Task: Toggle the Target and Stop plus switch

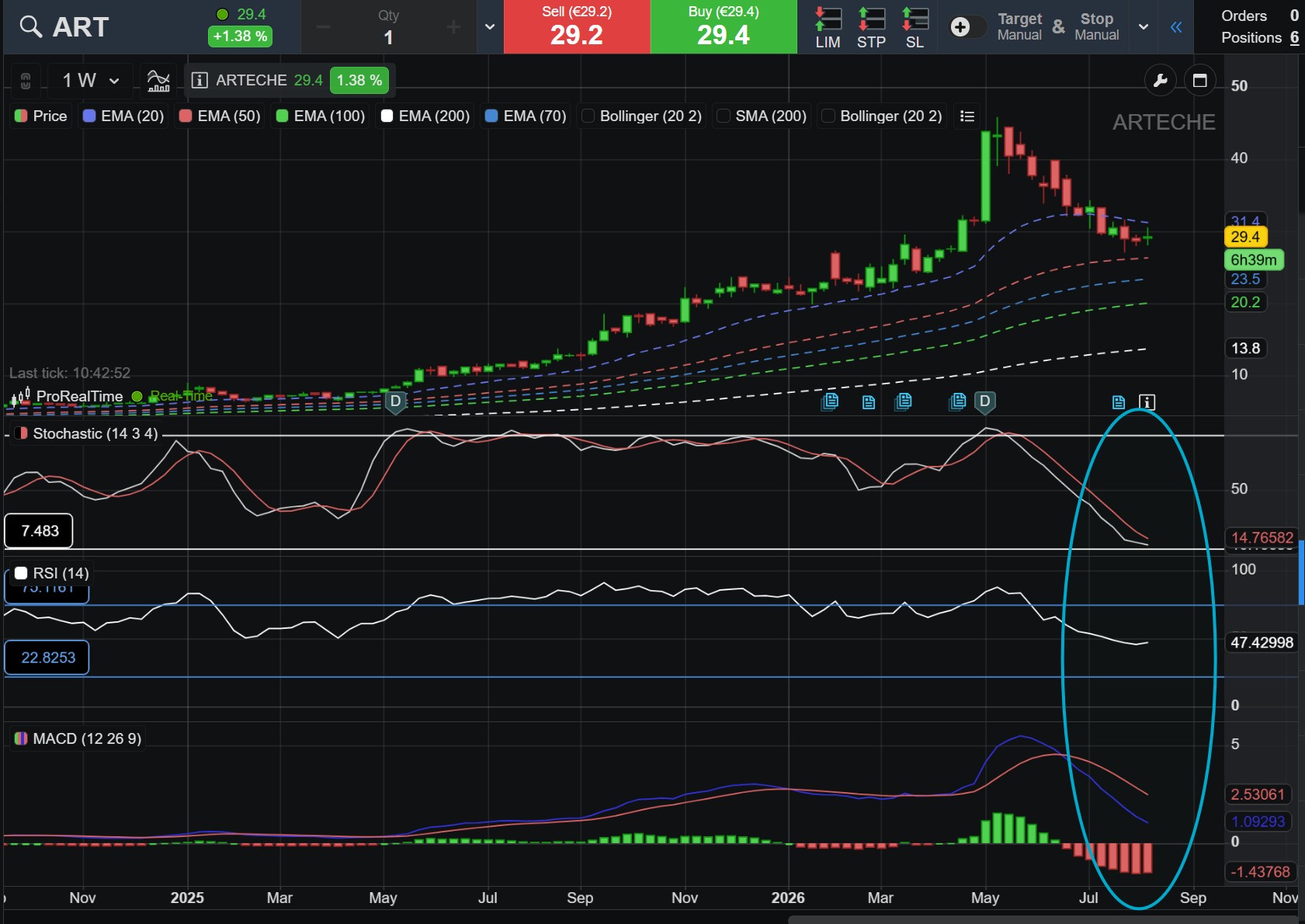Action: coord(968,27)
